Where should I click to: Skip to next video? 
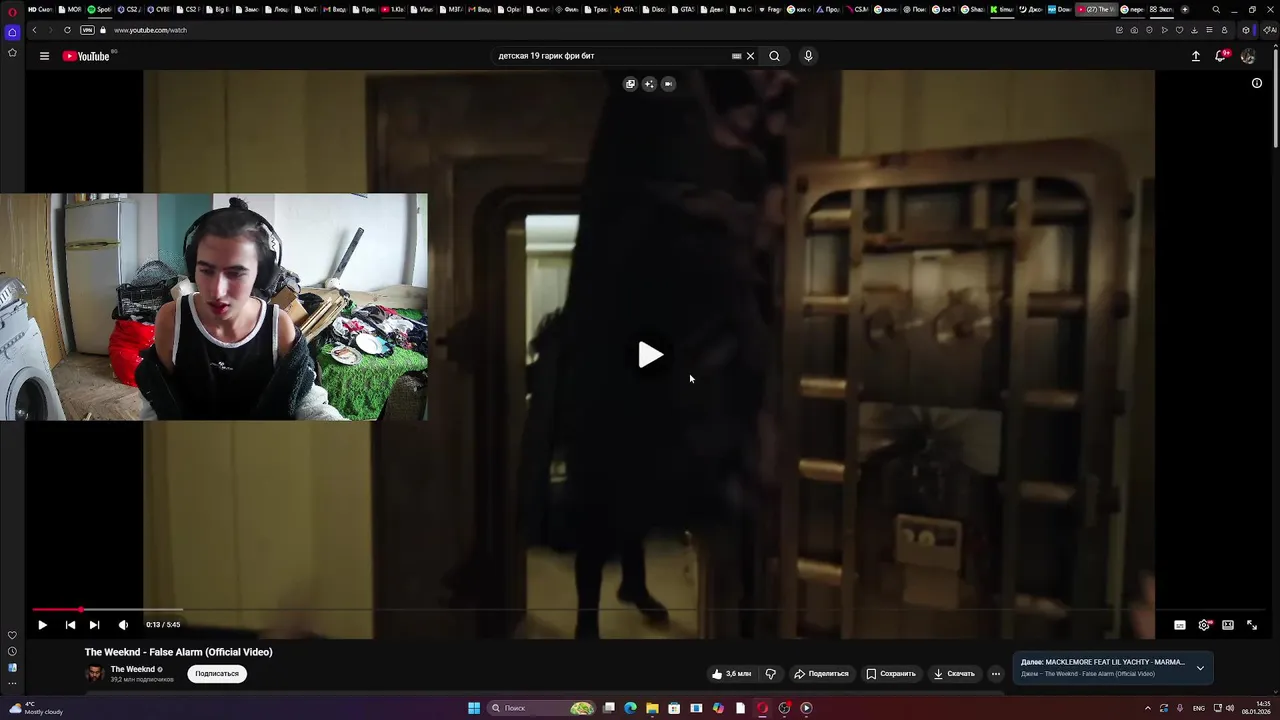pos(94,625)
